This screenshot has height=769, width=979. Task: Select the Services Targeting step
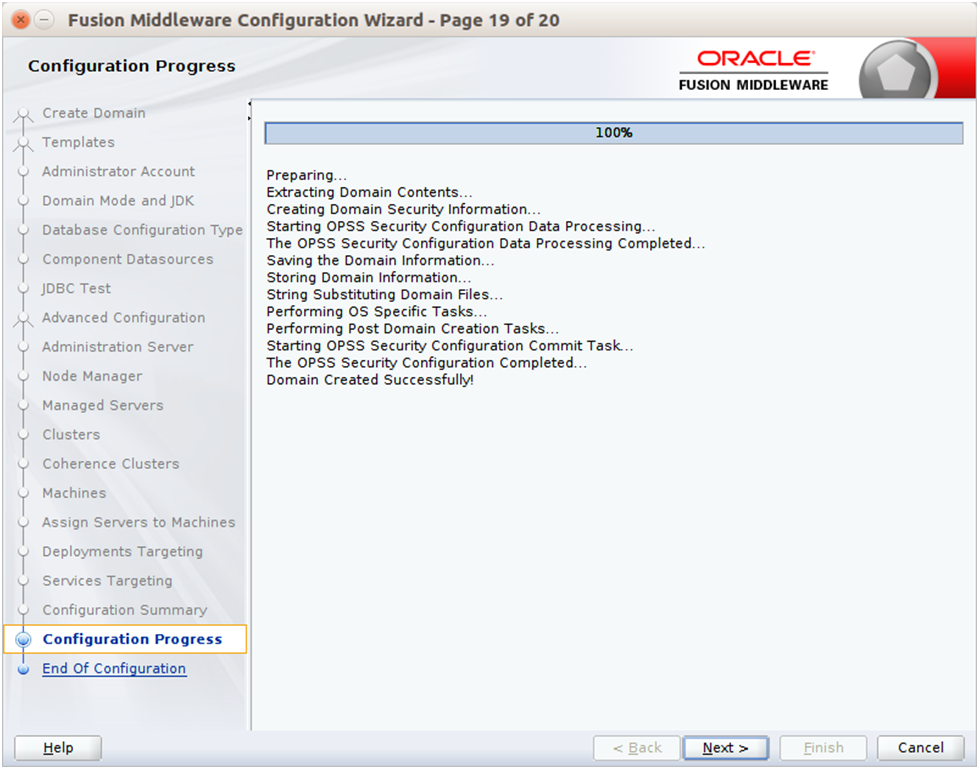(107, 580)
